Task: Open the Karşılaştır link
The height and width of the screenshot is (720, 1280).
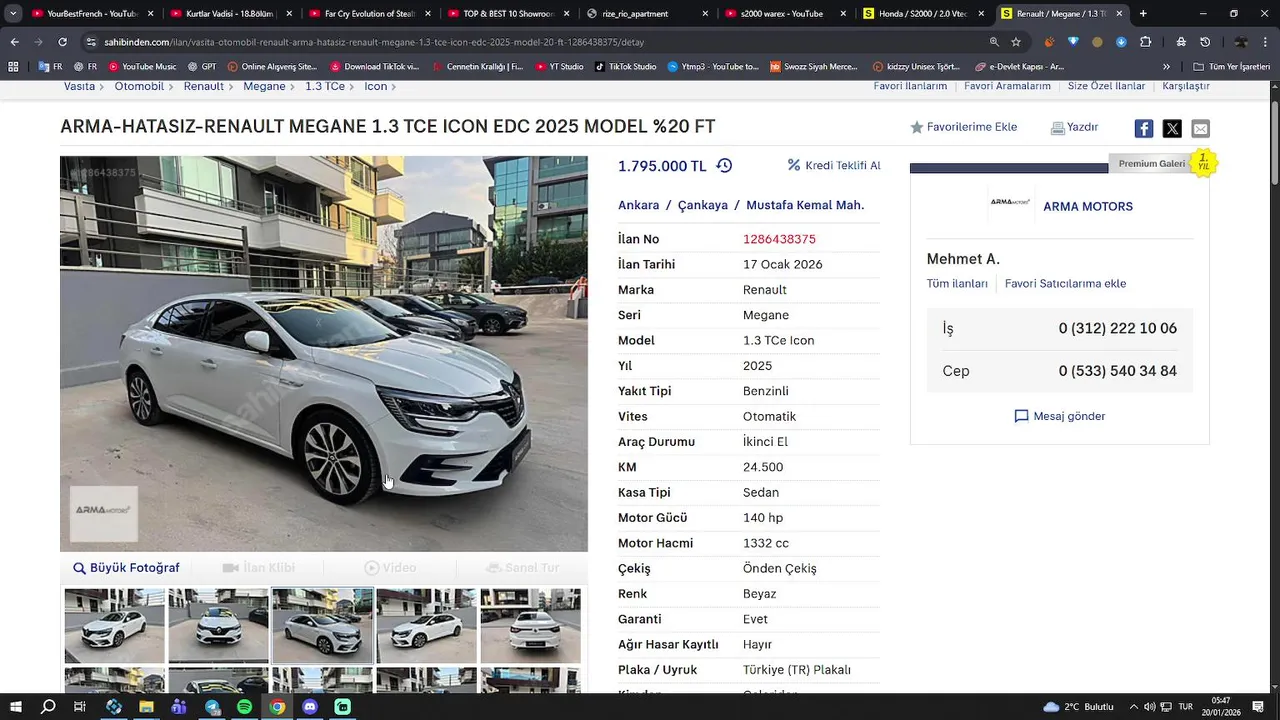Action: pos(1186,86)
